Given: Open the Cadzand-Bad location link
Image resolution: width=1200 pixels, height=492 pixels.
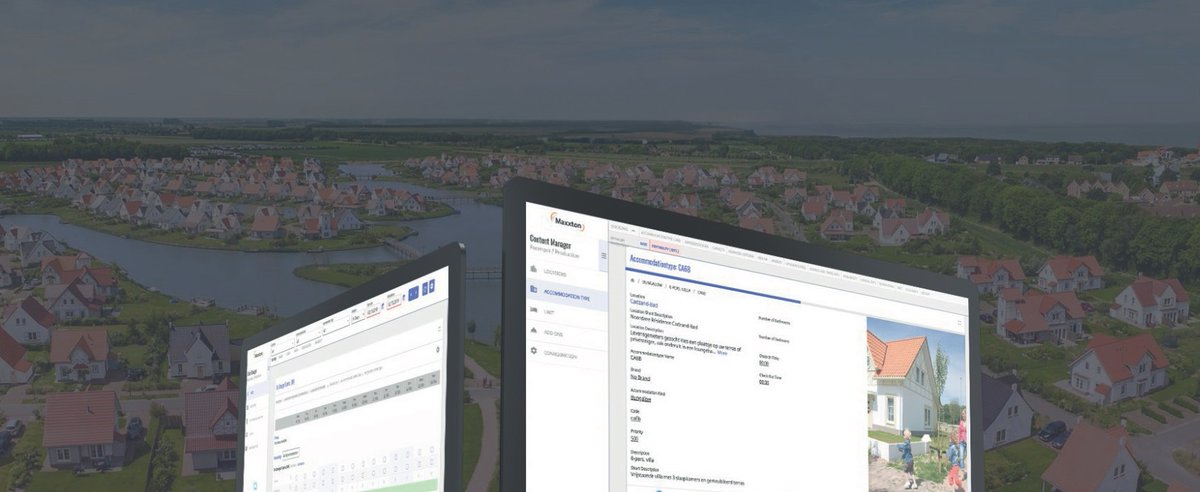Looking at the screenshot, I should click(644, 303).
